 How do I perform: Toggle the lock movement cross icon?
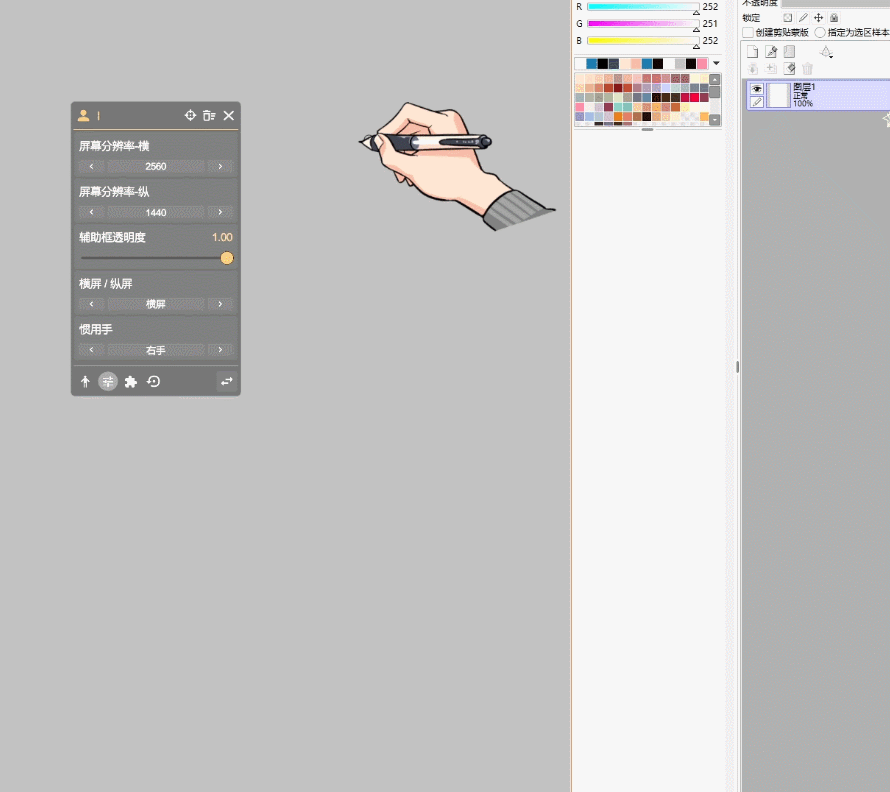tap(818, 18)
